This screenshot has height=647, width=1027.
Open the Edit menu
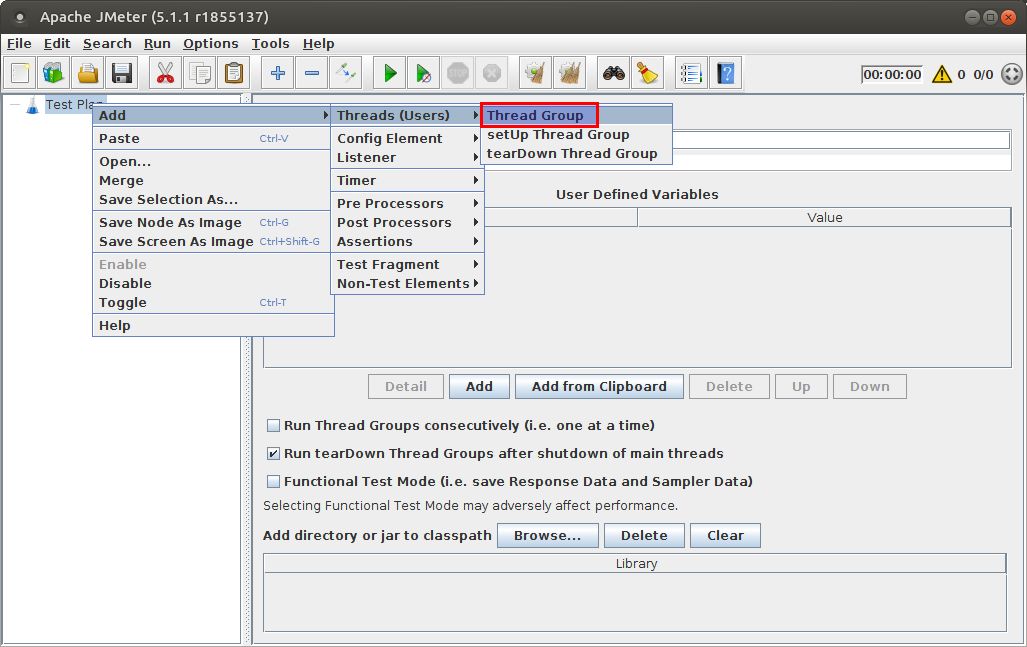(x=57, y=44)
